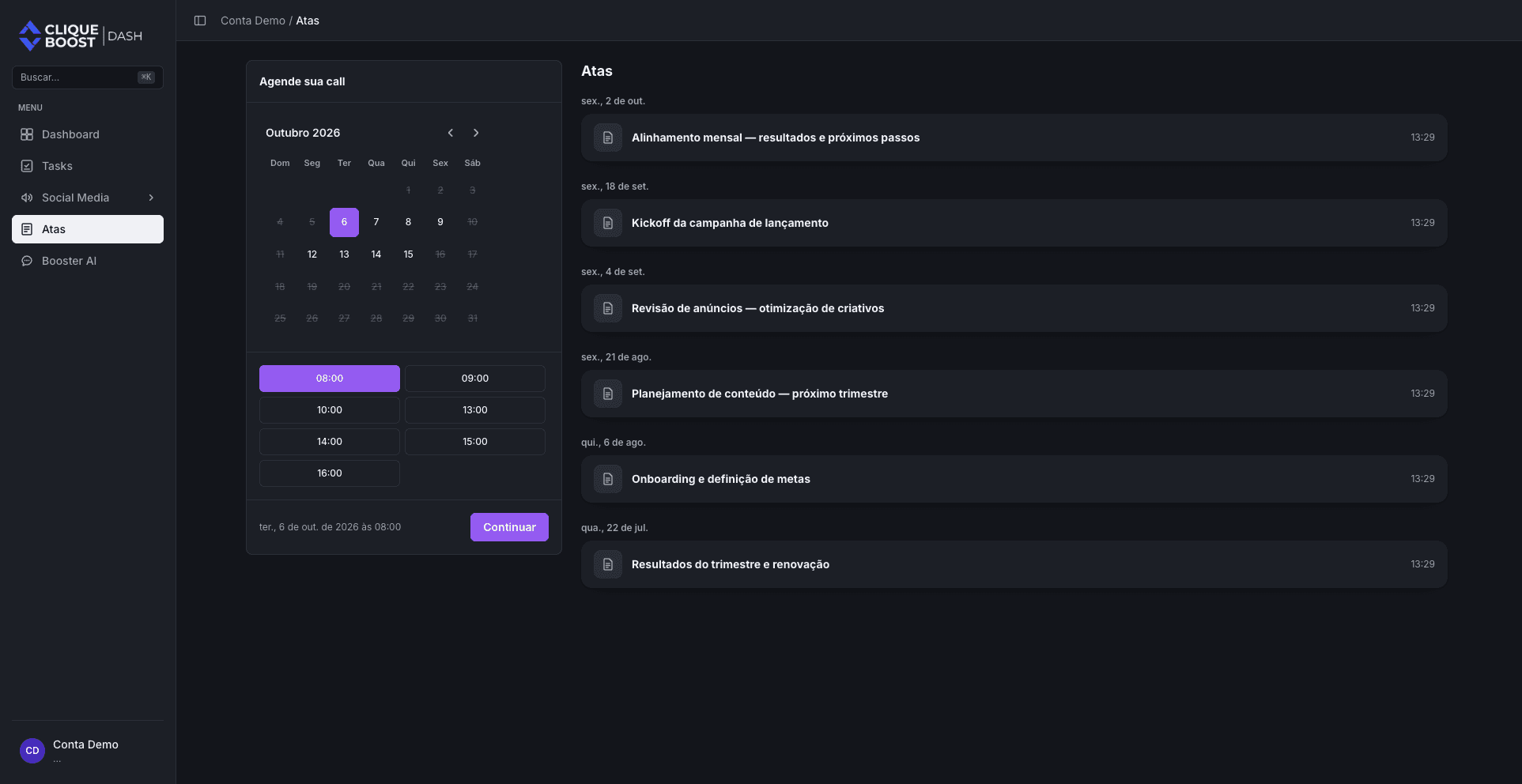Select the 16:00 time slot

[330, 473]
